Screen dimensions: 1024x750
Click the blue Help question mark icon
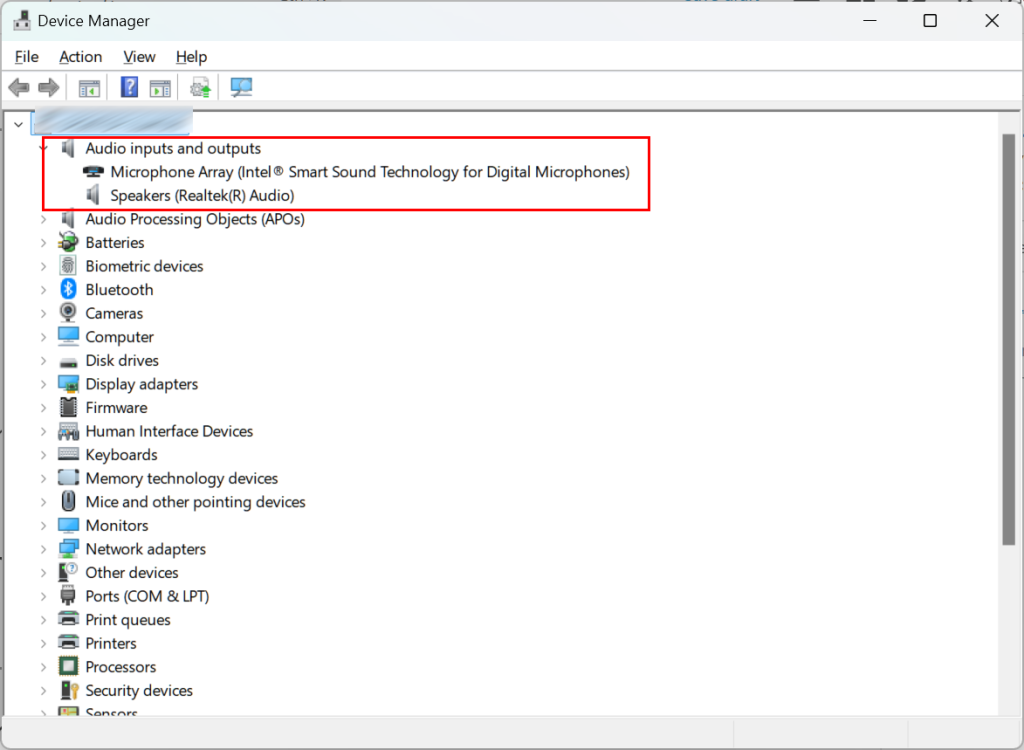click(130, 88)
